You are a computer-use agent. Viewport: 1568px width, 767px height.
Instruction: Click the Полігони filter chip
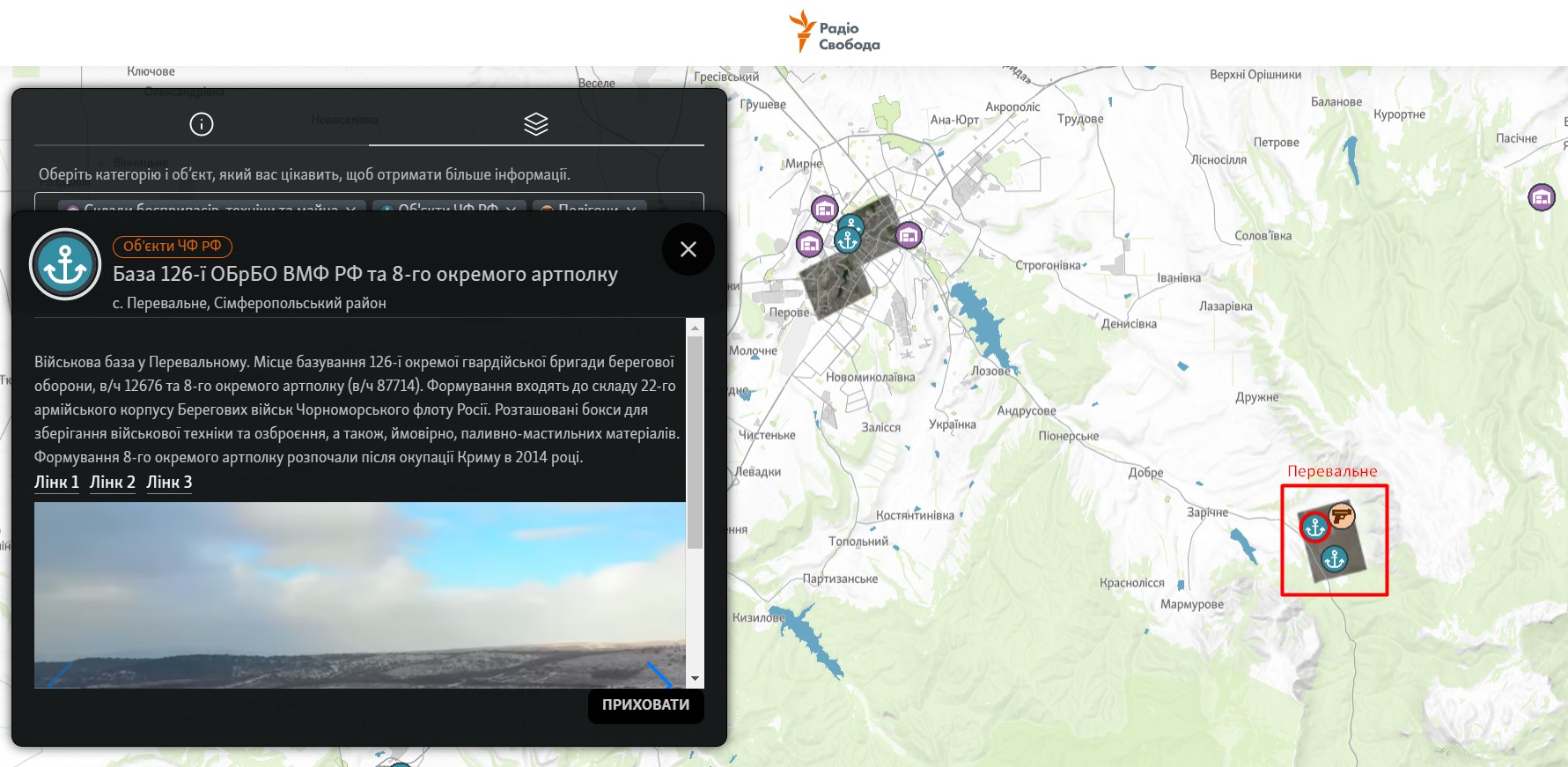pos(589,209)
